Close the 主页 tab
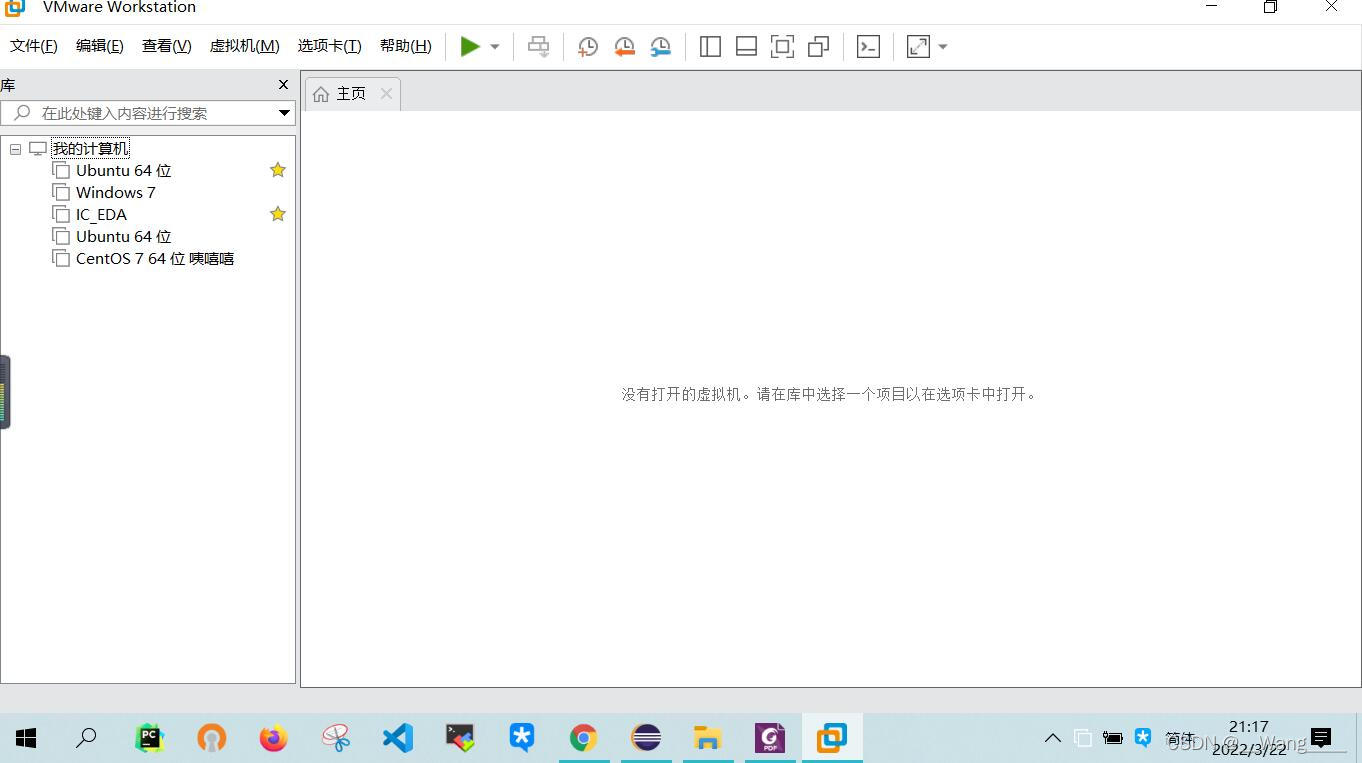 coord(386,93)
